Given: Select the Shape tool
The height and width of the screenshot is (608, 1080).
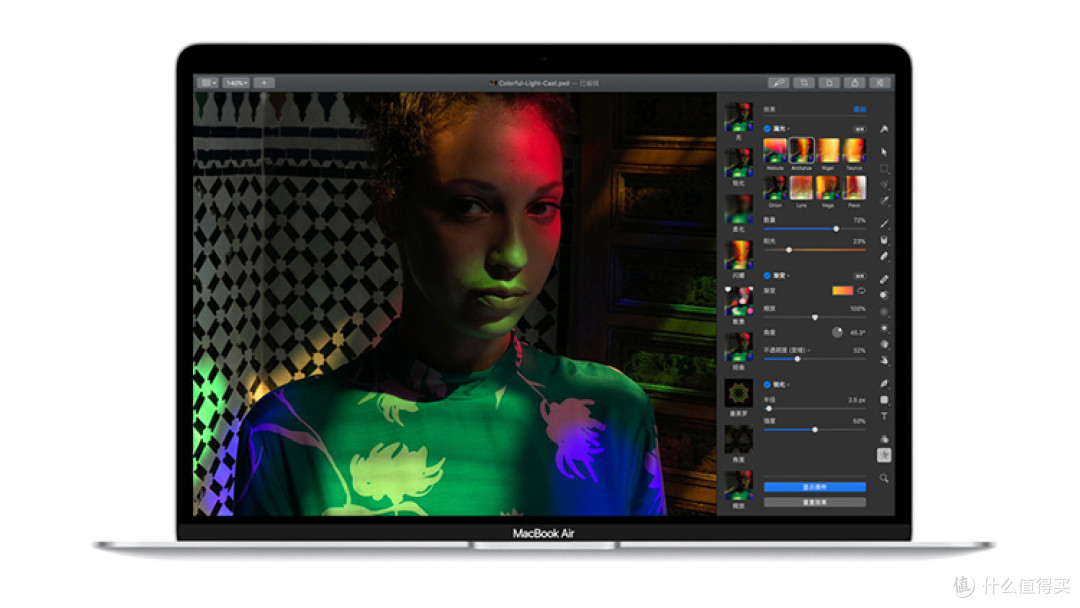Looking at the screenshot, I should (884, 400).
